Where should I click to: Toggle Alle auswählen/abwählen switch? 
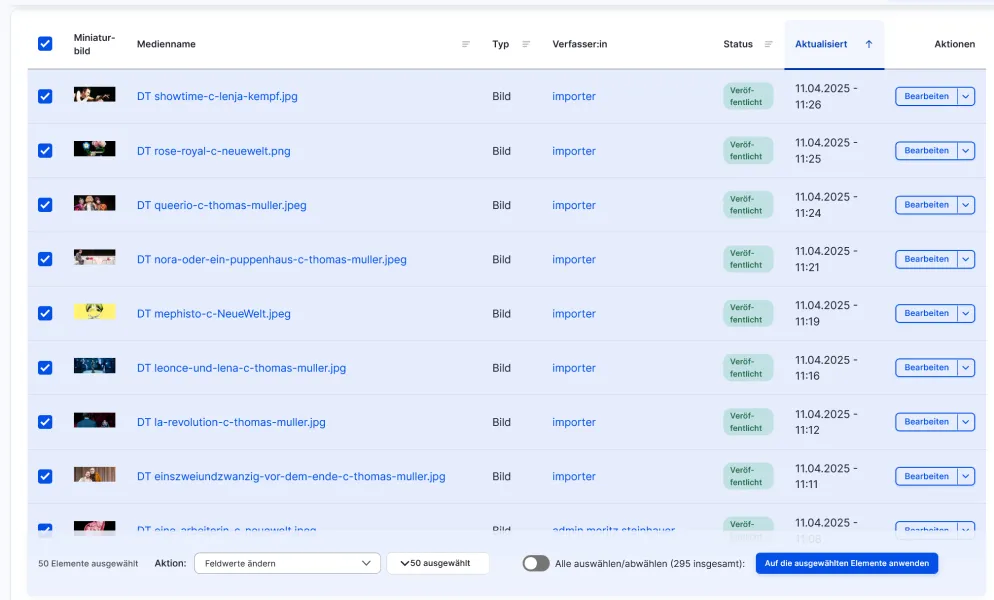pos(536,563)
